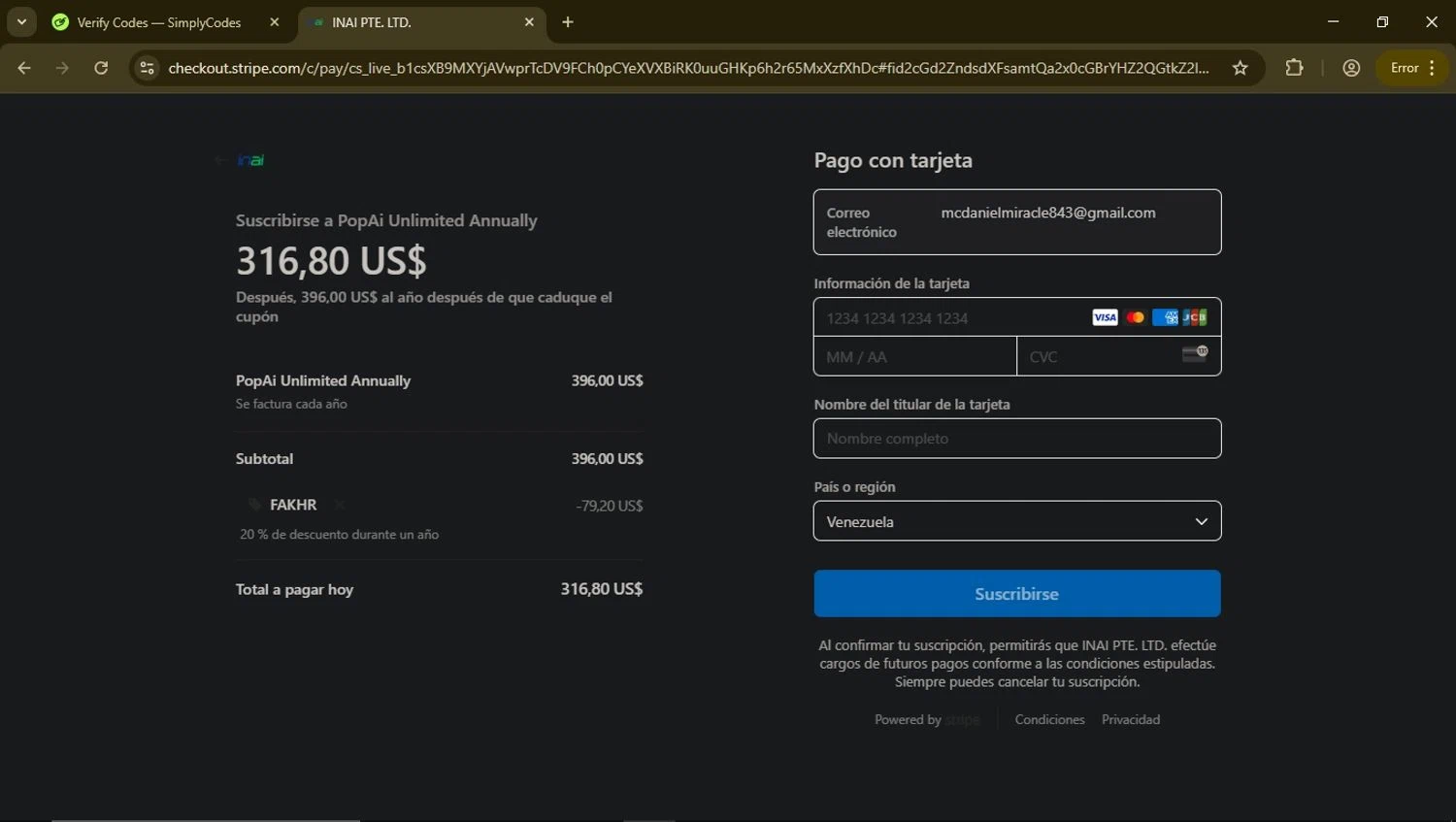
Task: Close the Verify Codes — SimplyCodes tab
Action: [275, 22]
